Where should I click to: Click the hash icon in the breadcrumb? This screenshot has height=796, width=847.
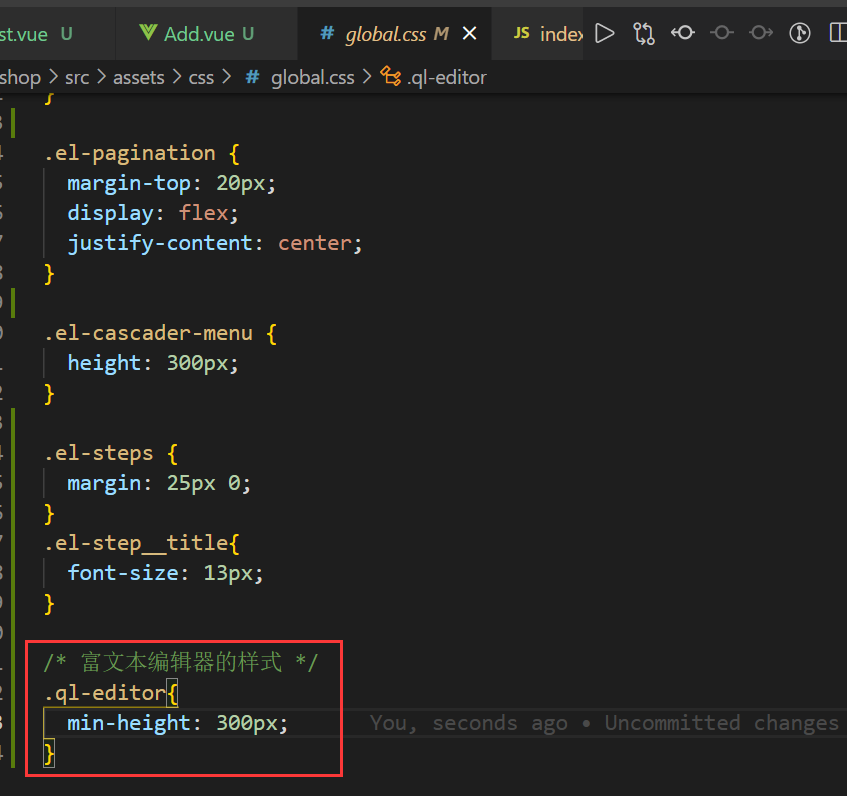(252, 77)
